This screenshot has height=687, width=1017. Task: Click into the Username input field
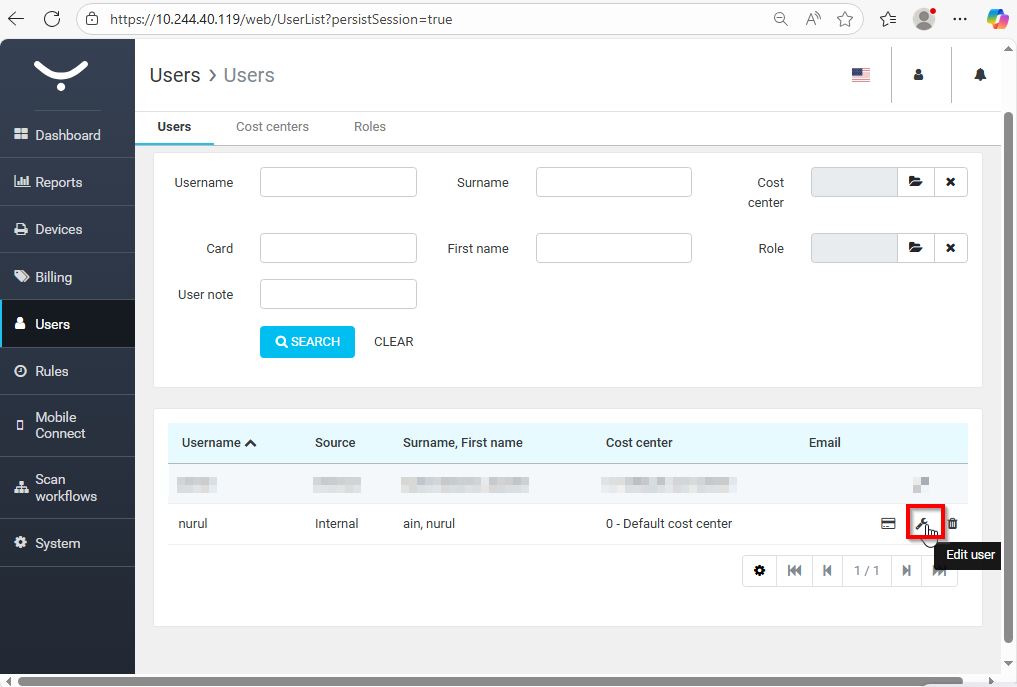pyautogui.click(x=338, y=182)
